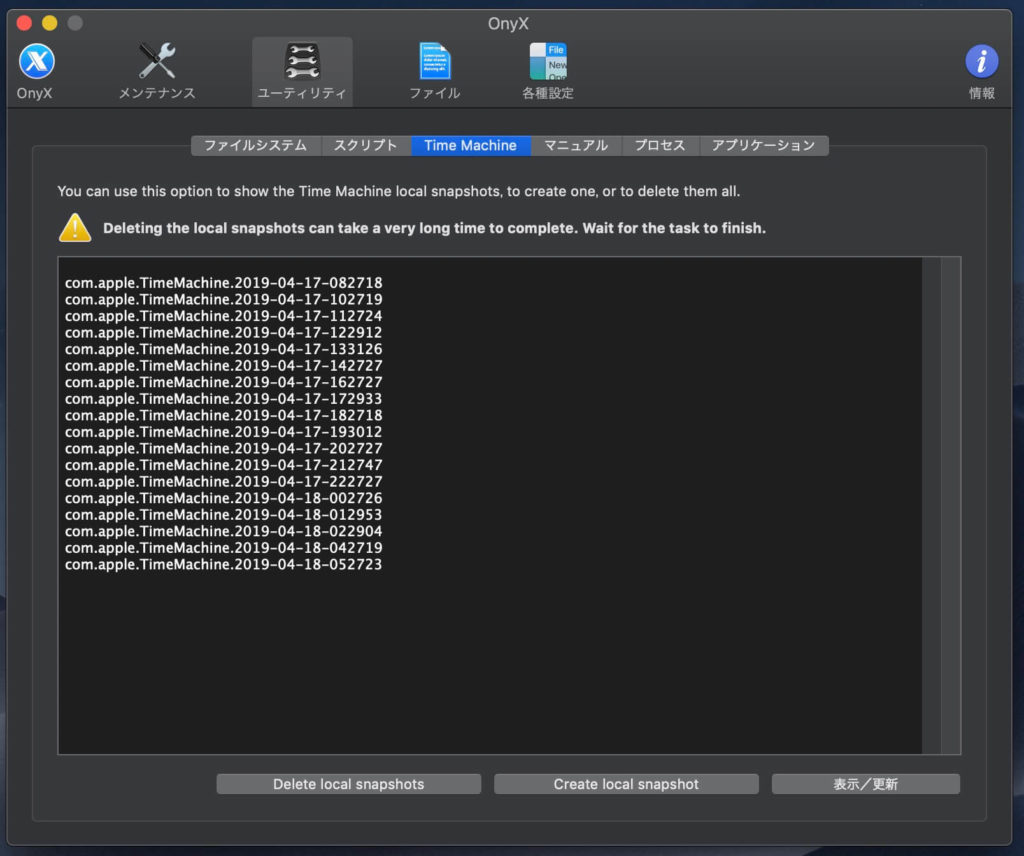Click the snapshot list vertical scrollbar
This screenshot has width=1024, height=856.
point(950,505)
